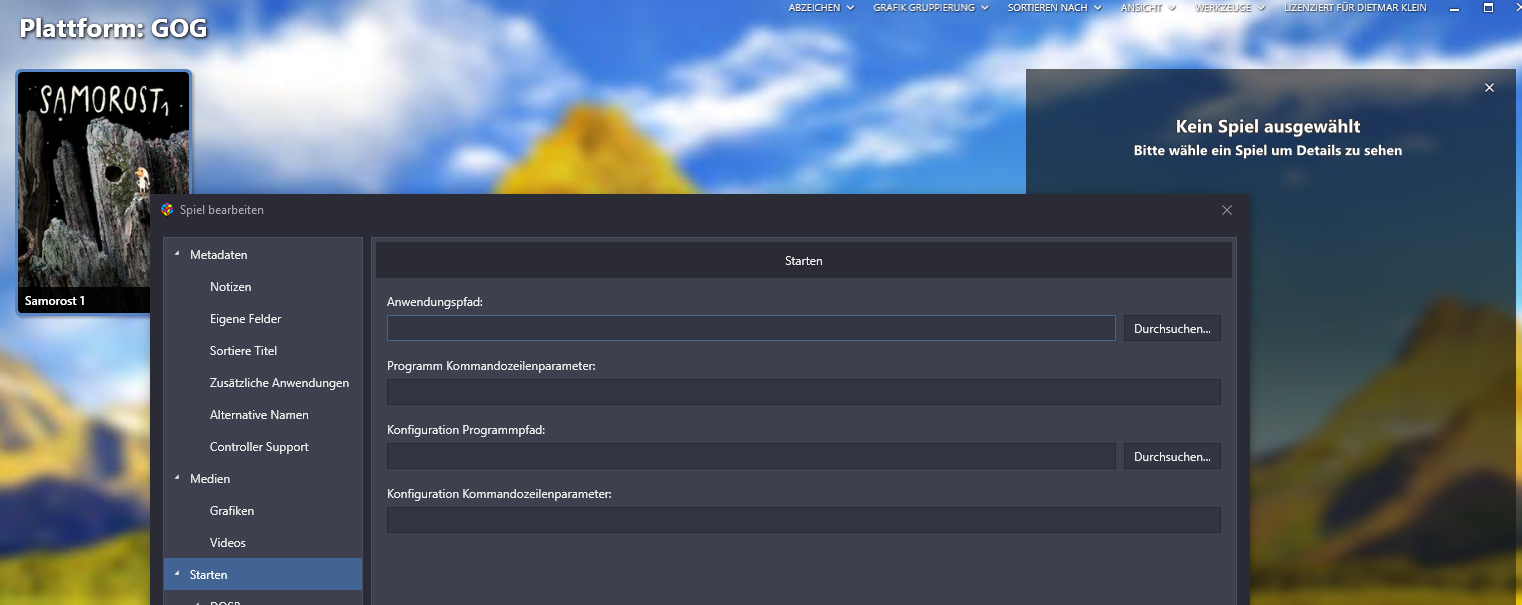This screenshot has height=605, width=1522.
Task: Open the ABZEICHEN menu
Action: coord(821,8)
